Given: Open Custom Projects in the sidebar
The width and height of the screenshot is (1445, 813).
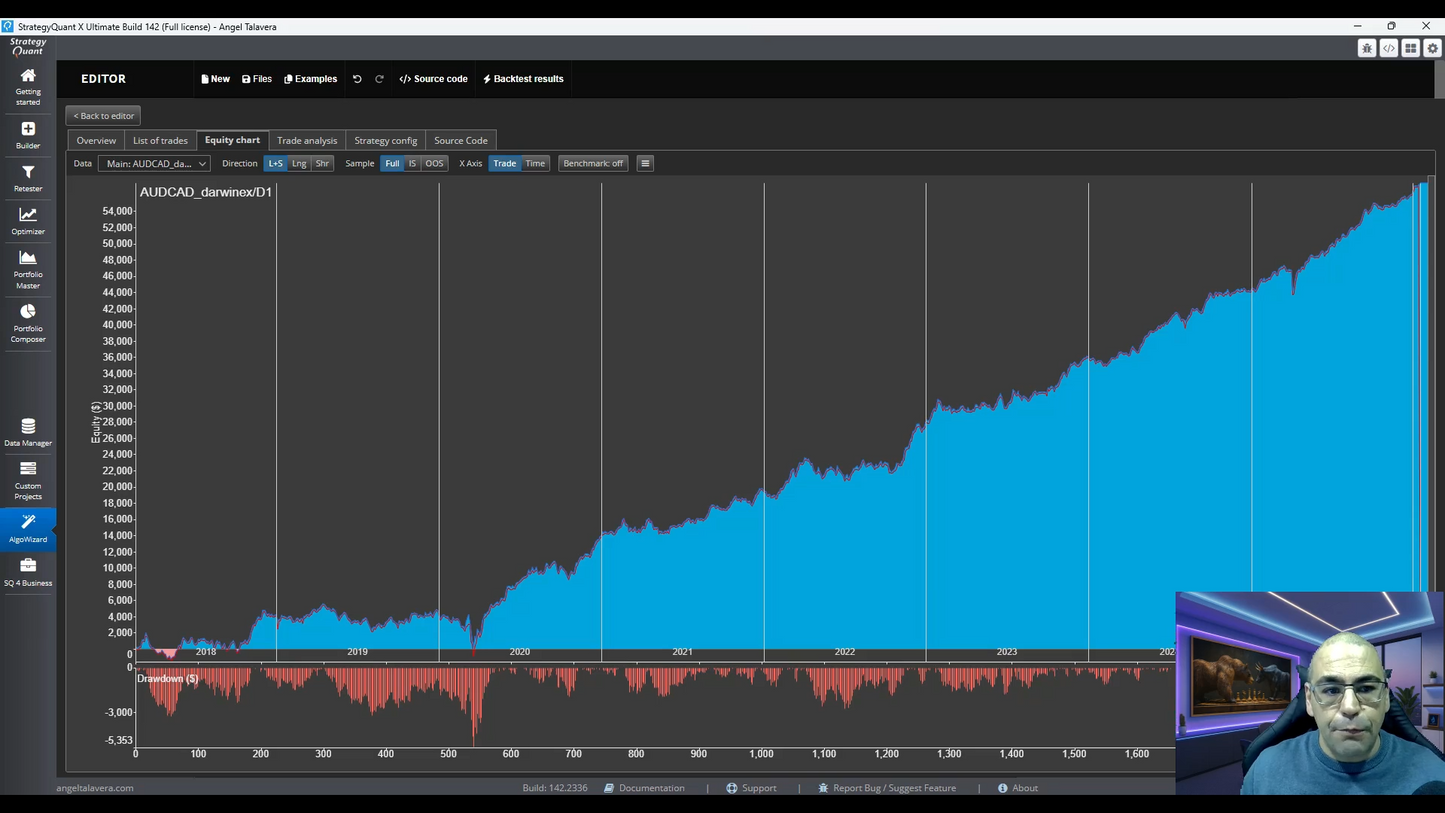Looking at the screenshot, I should coord(28,480).
